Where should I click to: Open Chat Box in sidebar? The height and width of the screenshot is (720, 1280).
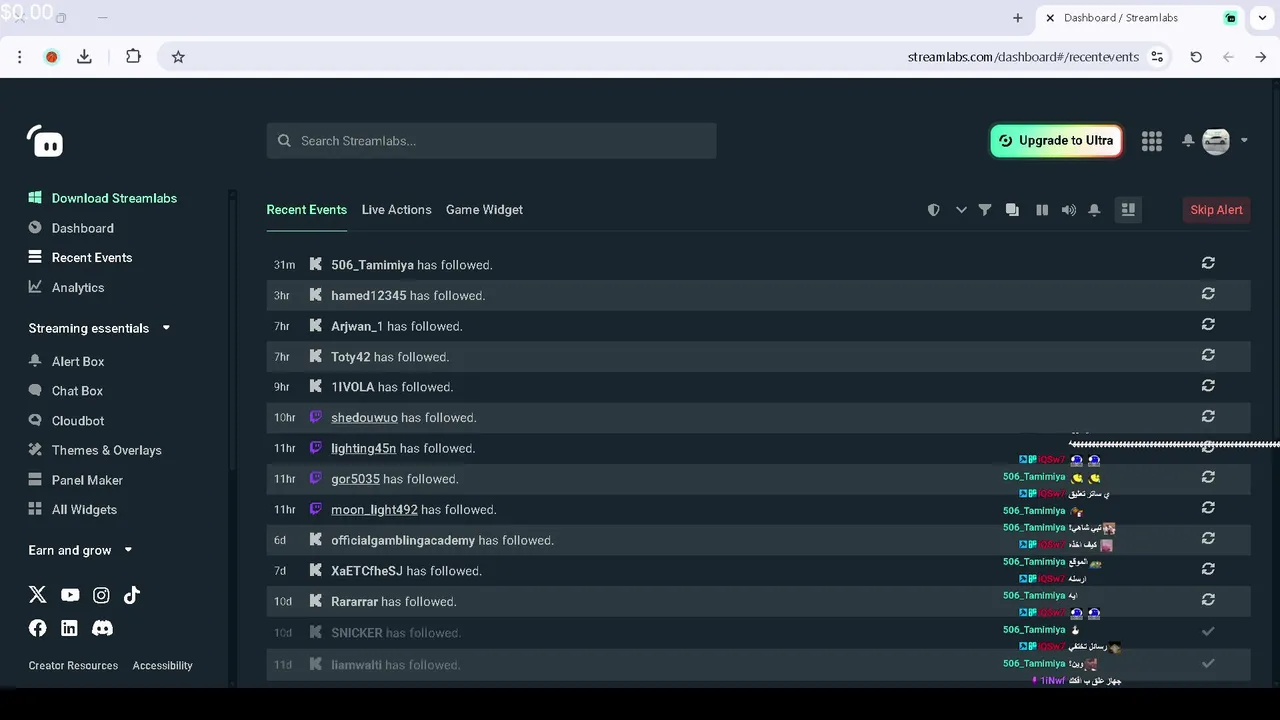[65, 391]
